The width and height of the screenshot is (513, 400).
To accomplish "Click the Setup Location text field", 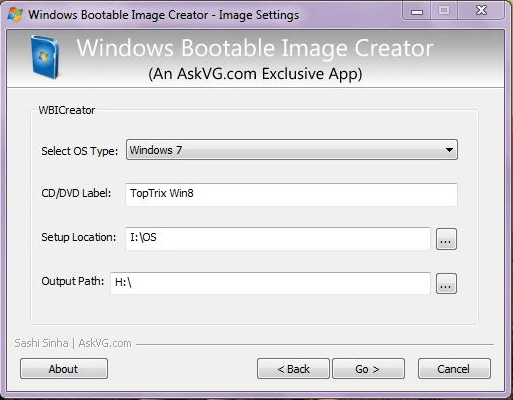I will [278, 239].
